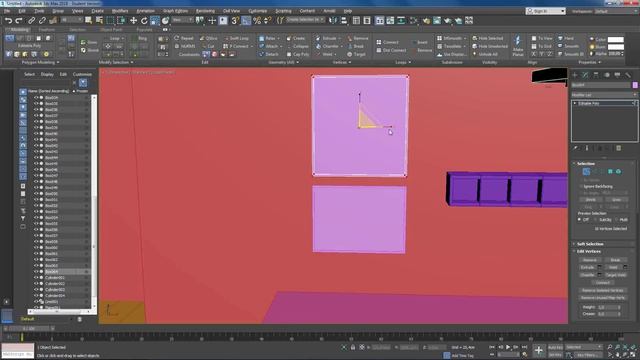The width and height of the screenshot is (640, 360).
Task: Click the Remove Isolated Vertices button
Action: point(602,290)
